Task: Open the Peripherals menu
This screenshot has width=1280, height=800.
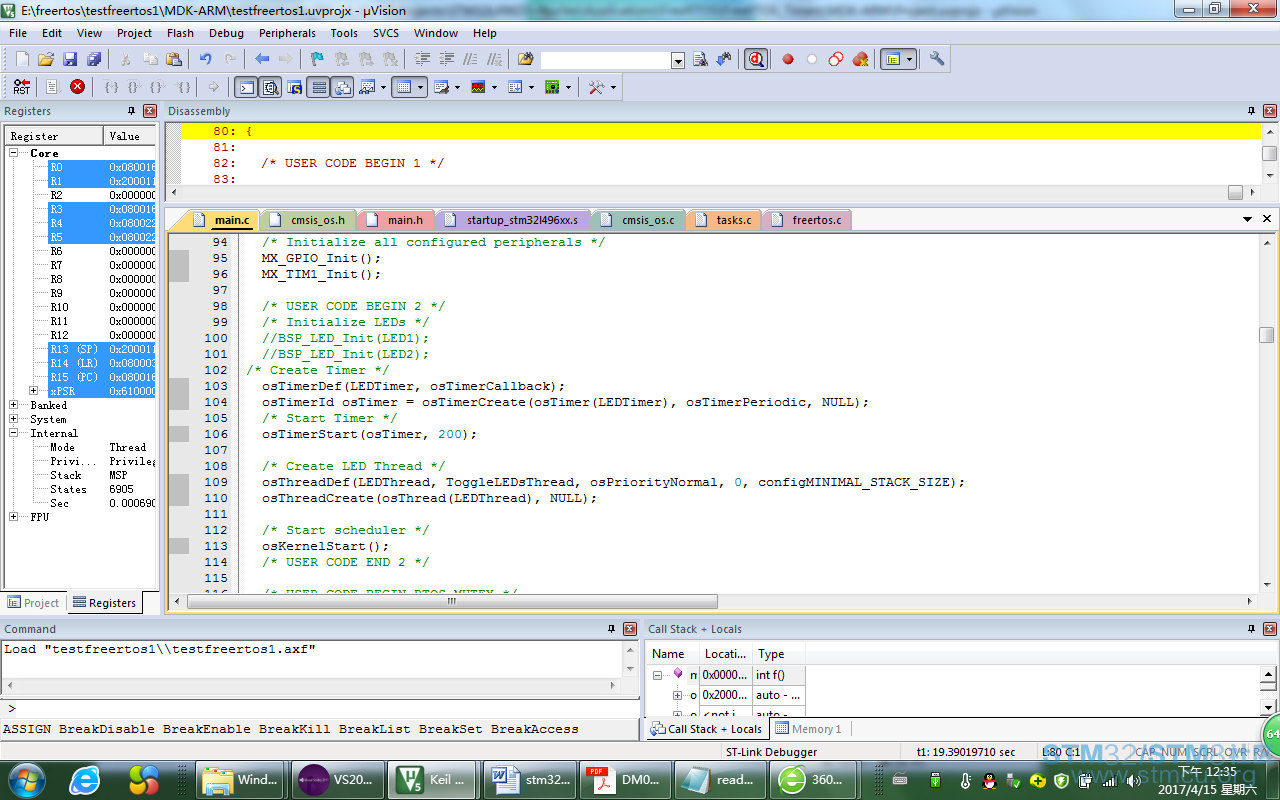Action: tap(287, 33)
